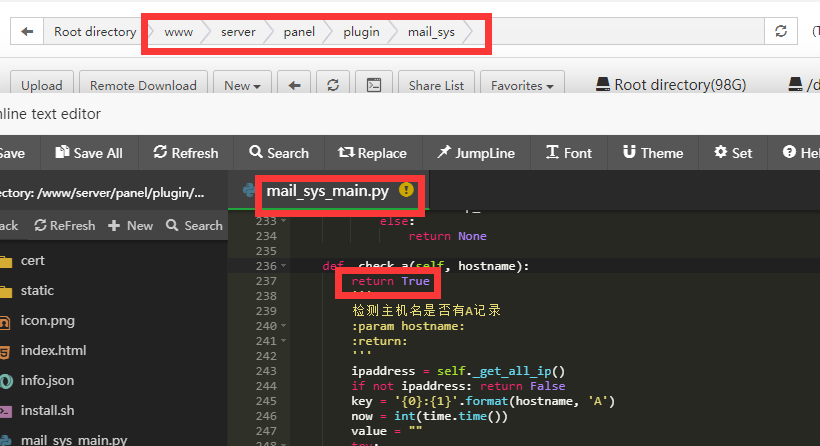Click the refresh icon right of the path bar
Viewport: 820px width, 446px height.
click(x=781, y=32)
